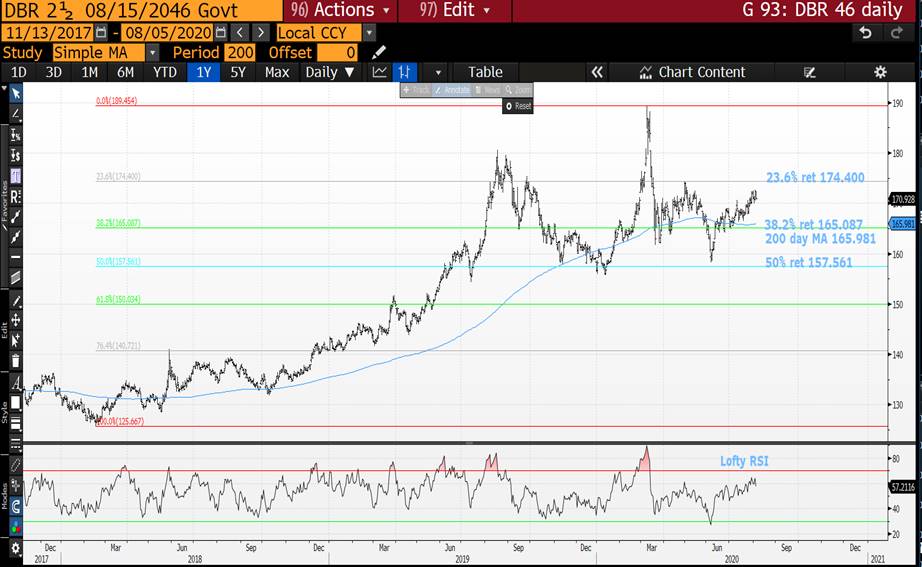Image resolution: width=922 pixels, height=567 pixels.
Task: Open the text style A icon
Action: (16, 383)
